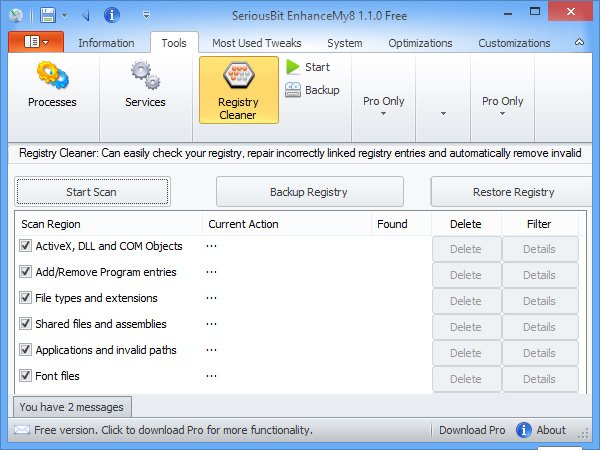The width and height of the screenshot is (600, 450).
Task: Click the About info icon
Action: click(x=523, y=430)
